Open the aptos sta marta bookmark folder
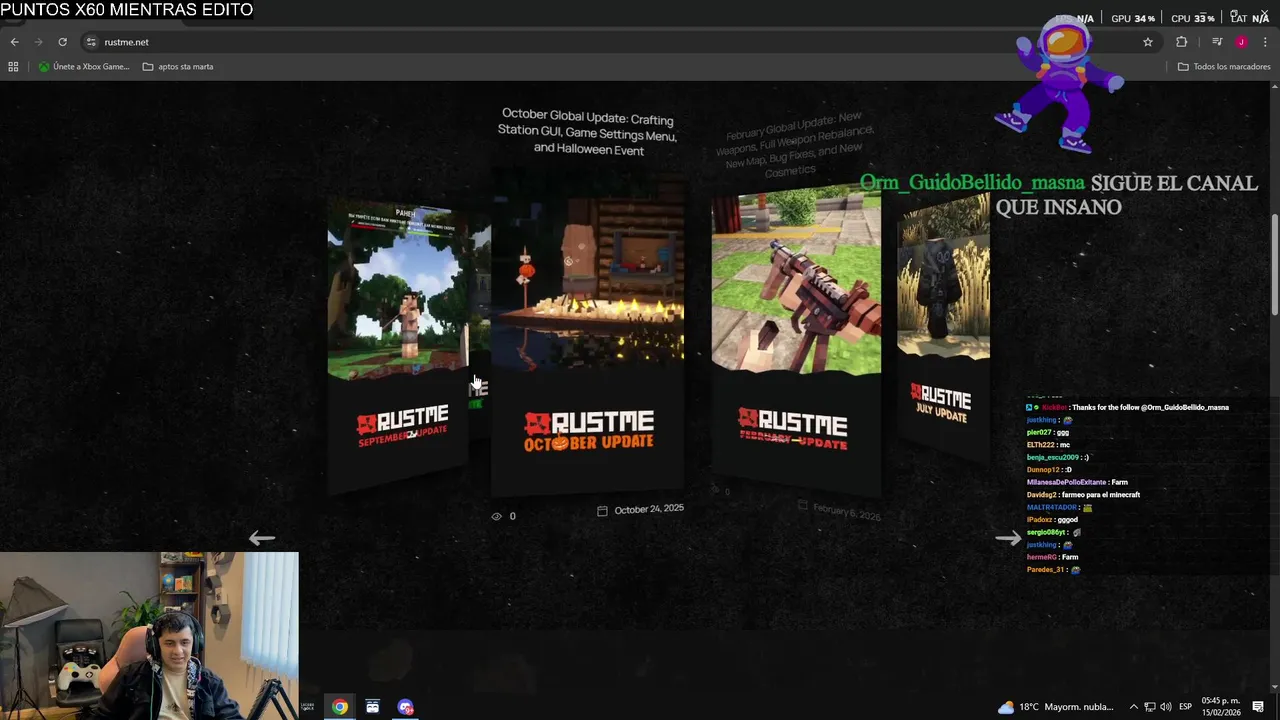This screenshot has width=1280, height=720. [178, 67]
